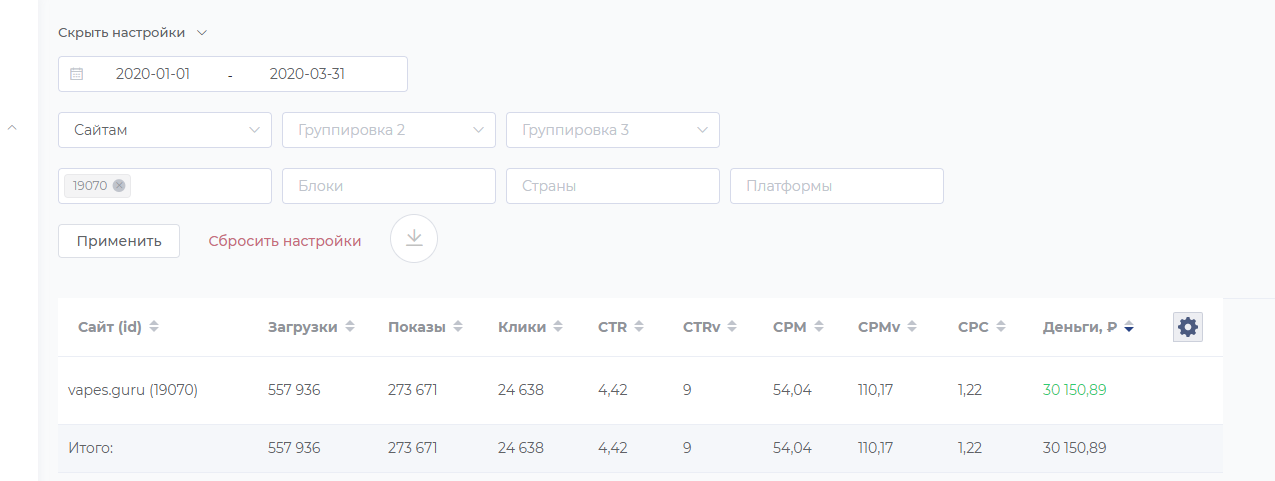Remove the 19070 site filter tag
Image resolution: width=1275 pixels, height=481 pixels.
[x=119, y=185]
